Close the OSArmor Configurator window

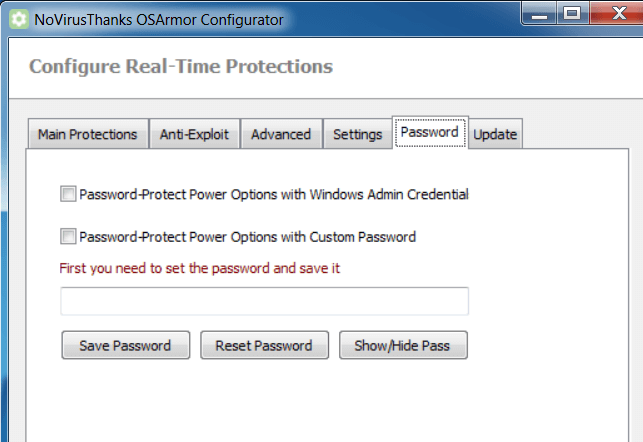click(618, 14)
